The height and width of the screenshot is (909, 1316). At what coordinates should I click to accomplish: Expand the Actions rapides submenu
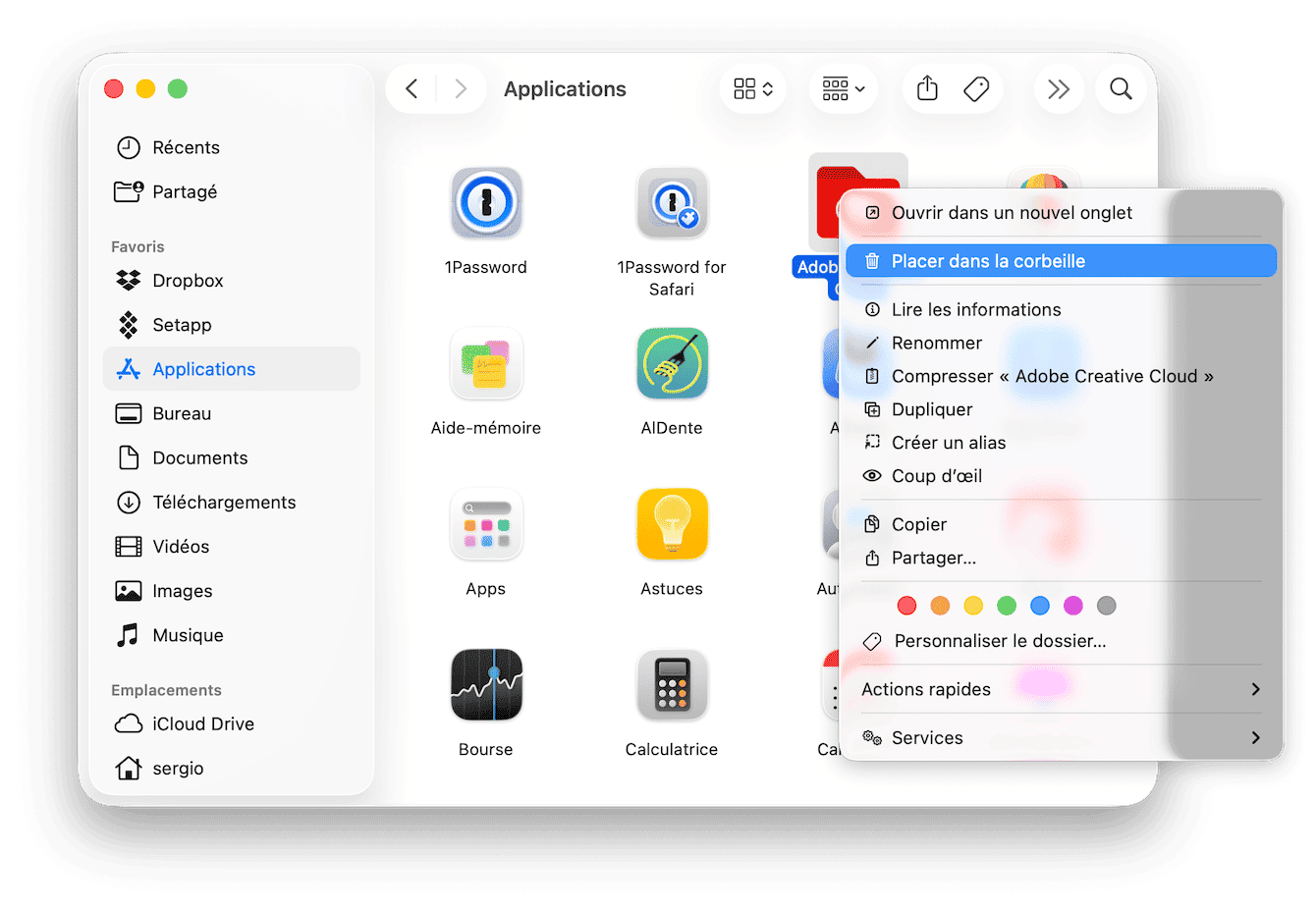tap(1061, 689)
